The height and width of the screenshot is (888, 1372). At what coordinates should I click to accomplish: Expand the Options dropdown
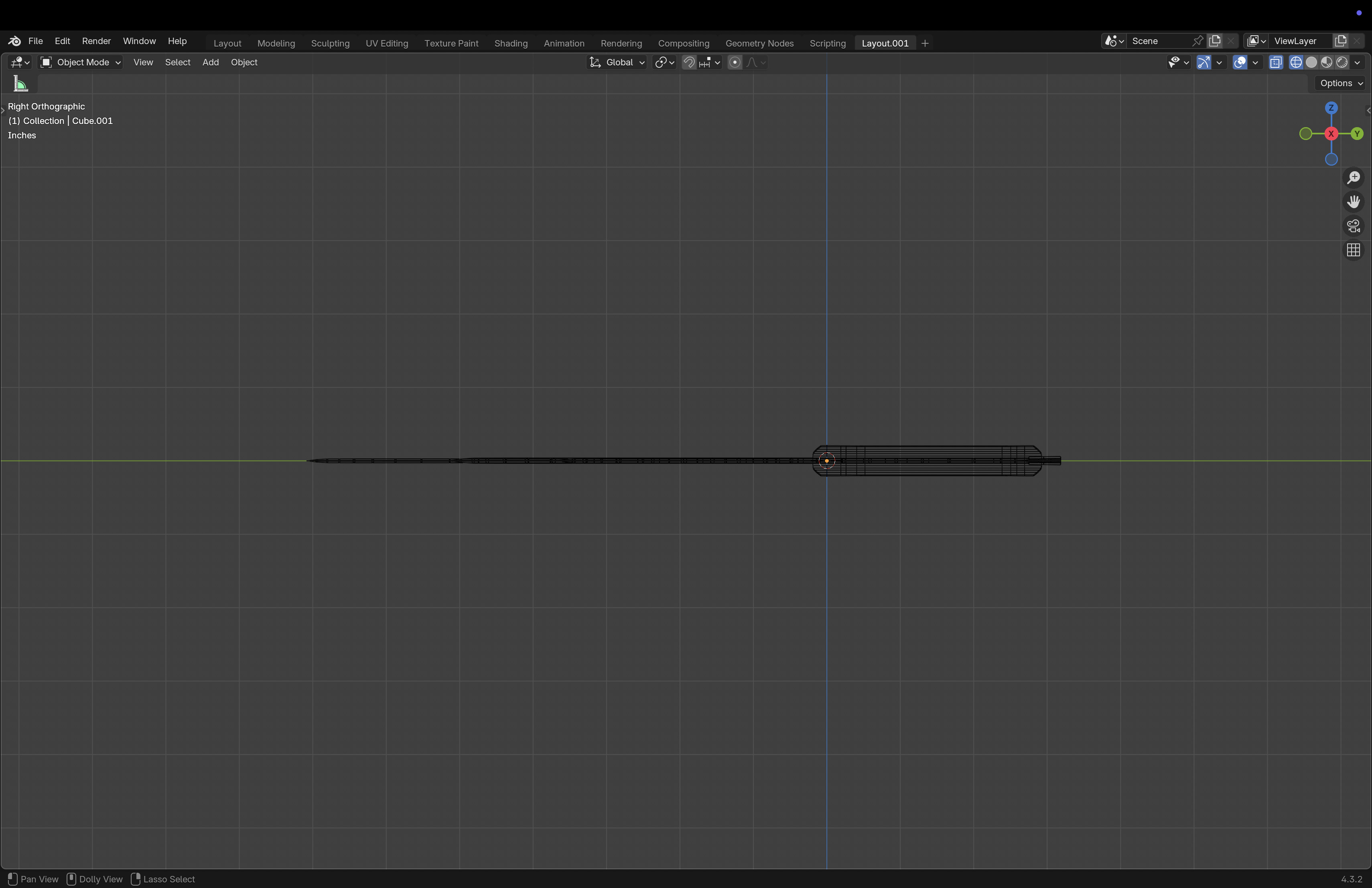(x=1341, y=83)
